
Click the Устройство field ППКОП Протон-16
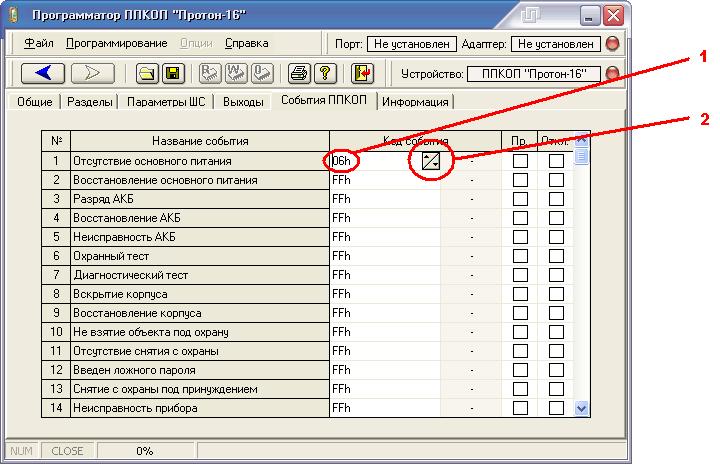(534, 74)
